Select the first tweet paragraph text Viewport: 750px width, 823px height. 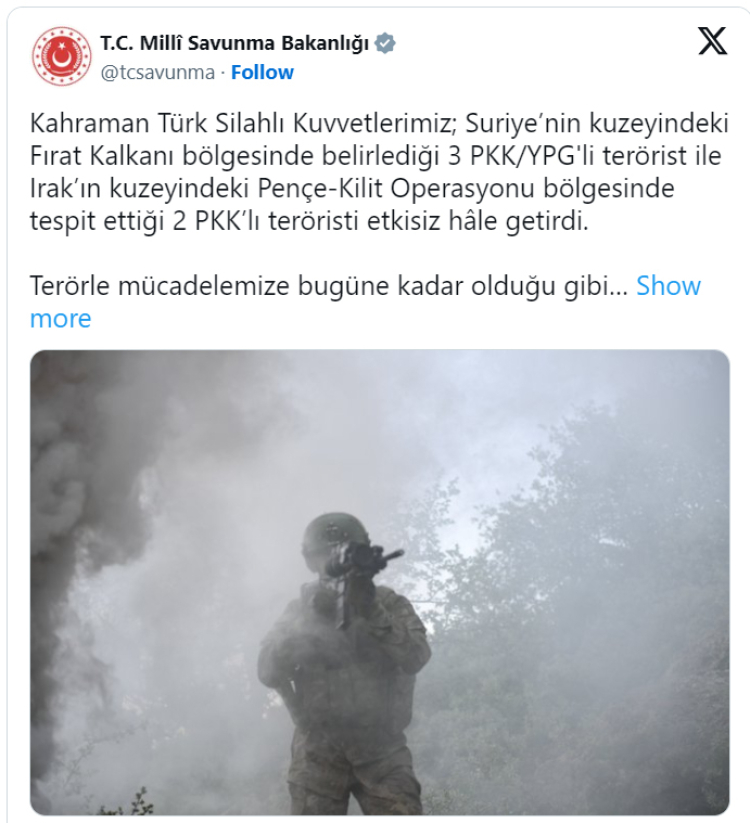point(379,172)
